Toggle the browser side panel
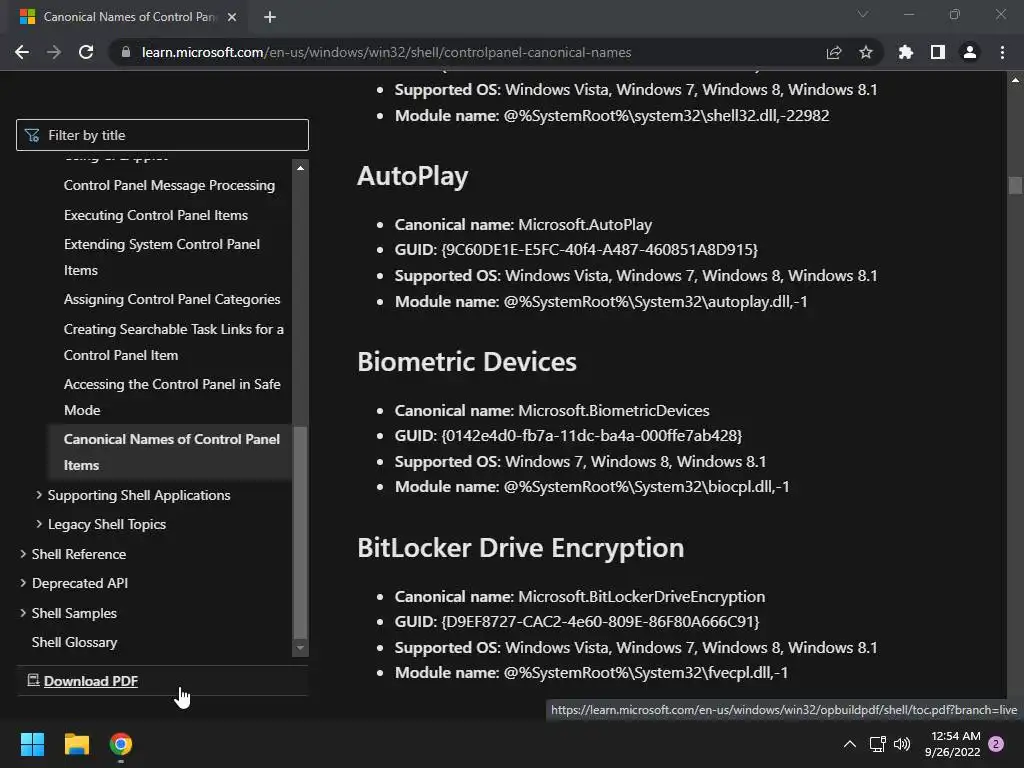This screenshot has height=768, width=1024. (x=938, y=52)
